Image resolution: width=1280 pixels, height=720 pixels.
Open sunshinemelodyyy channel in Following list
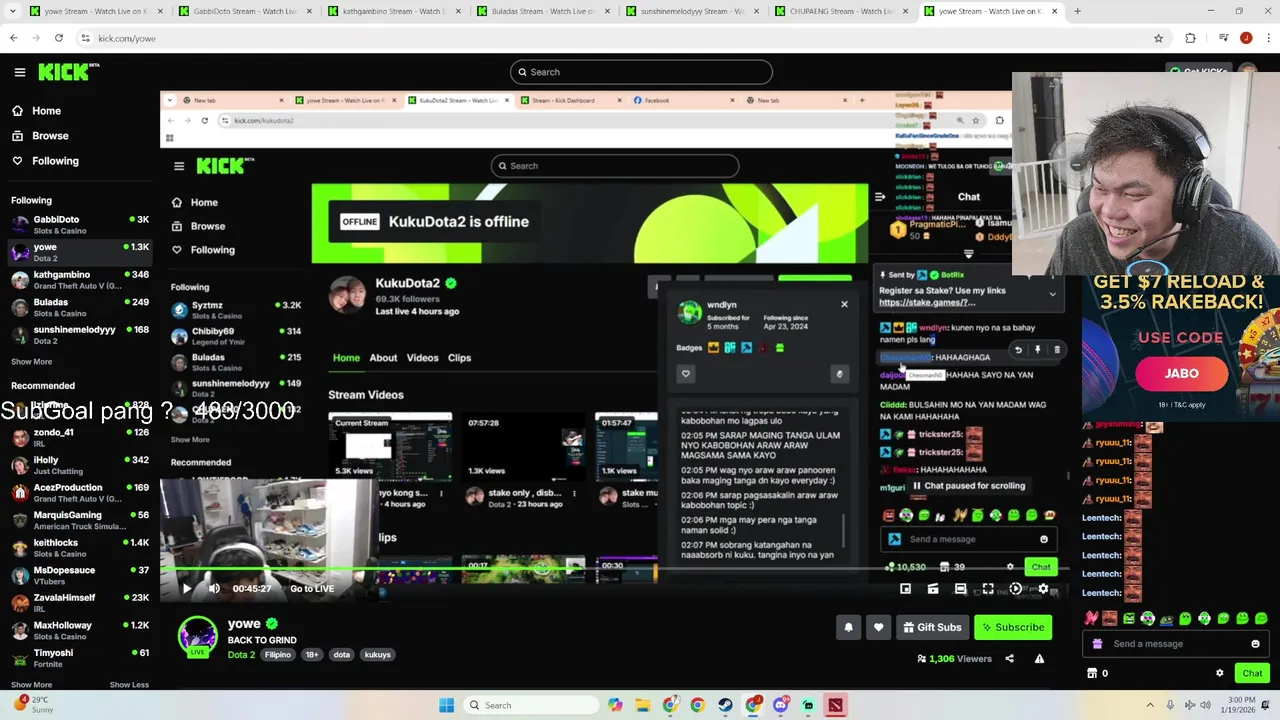click(x=78, y=334)
